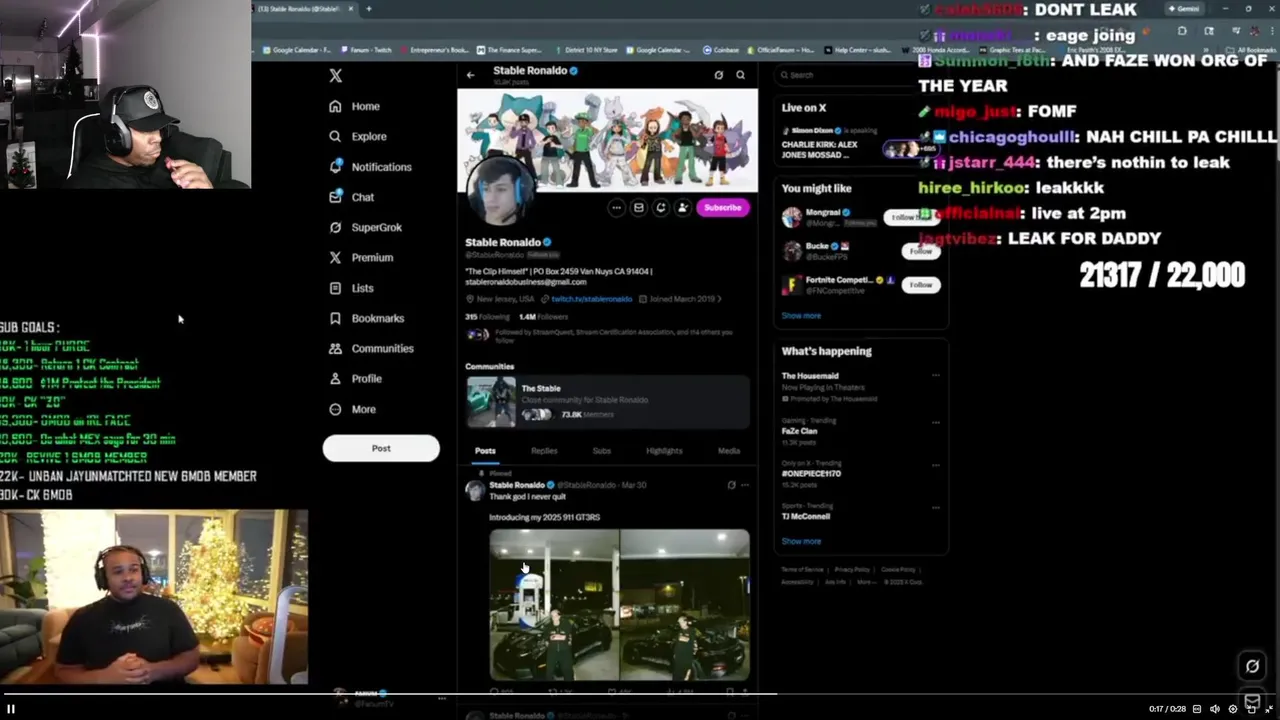Mute the video player volume
Image resolution: width=1280 pixels, height=720 pixels.
1215,709
